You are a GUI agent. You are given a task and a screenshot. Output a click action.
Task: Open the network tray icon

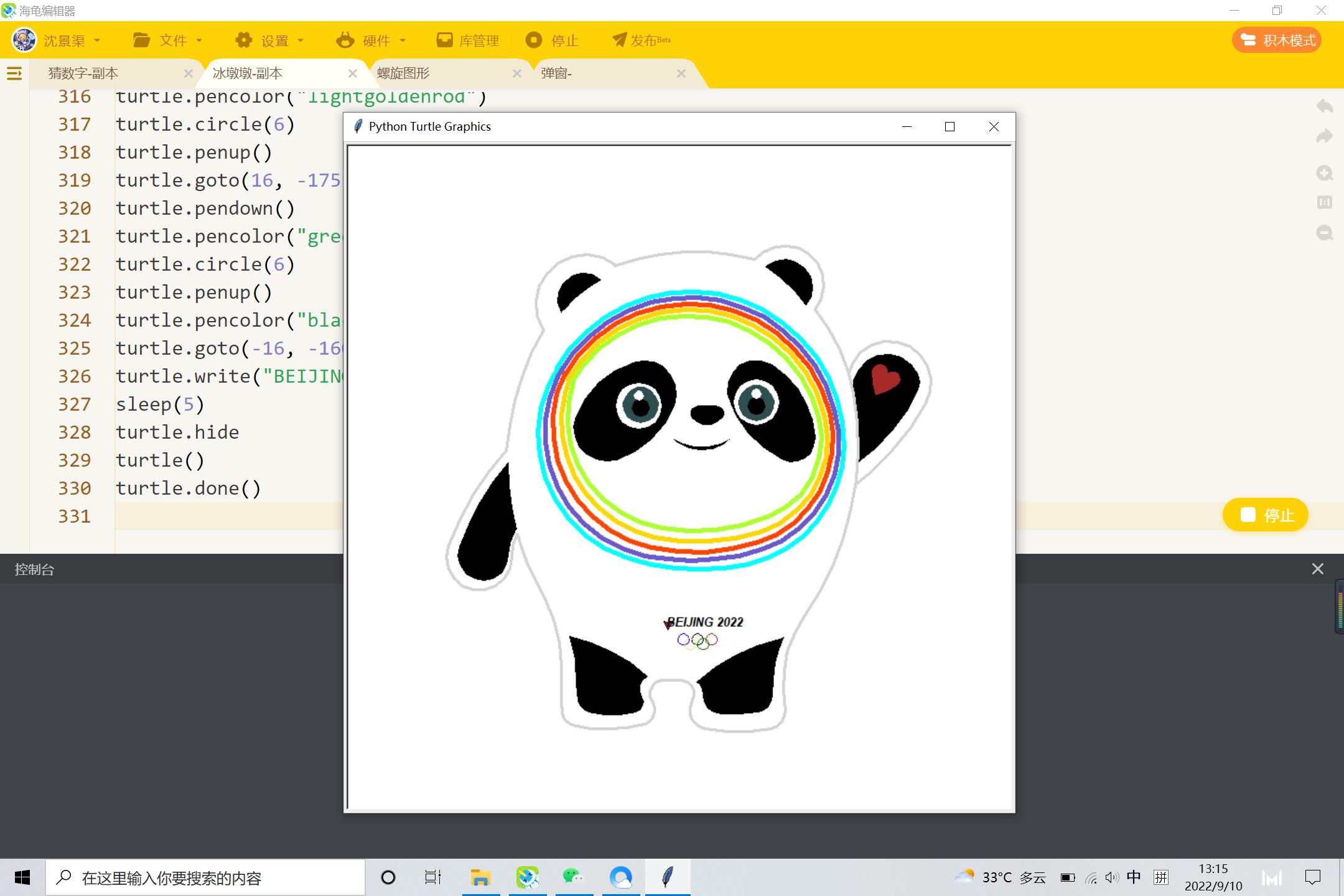pos(1091,878)
